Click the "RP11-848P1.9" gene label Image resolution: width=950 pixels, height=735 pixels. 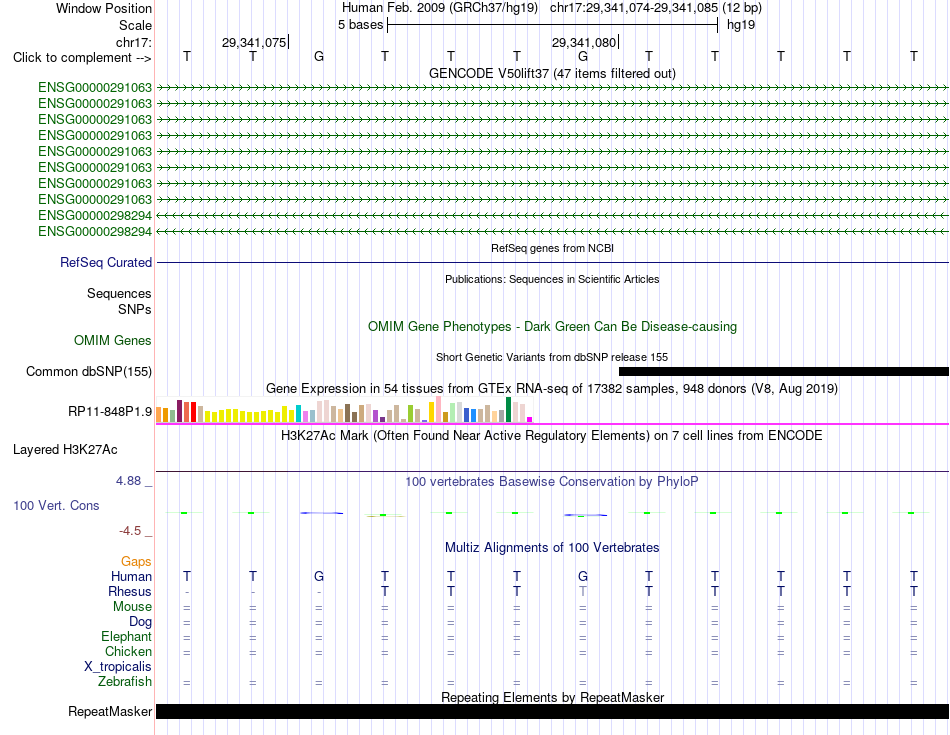(110, 411)
